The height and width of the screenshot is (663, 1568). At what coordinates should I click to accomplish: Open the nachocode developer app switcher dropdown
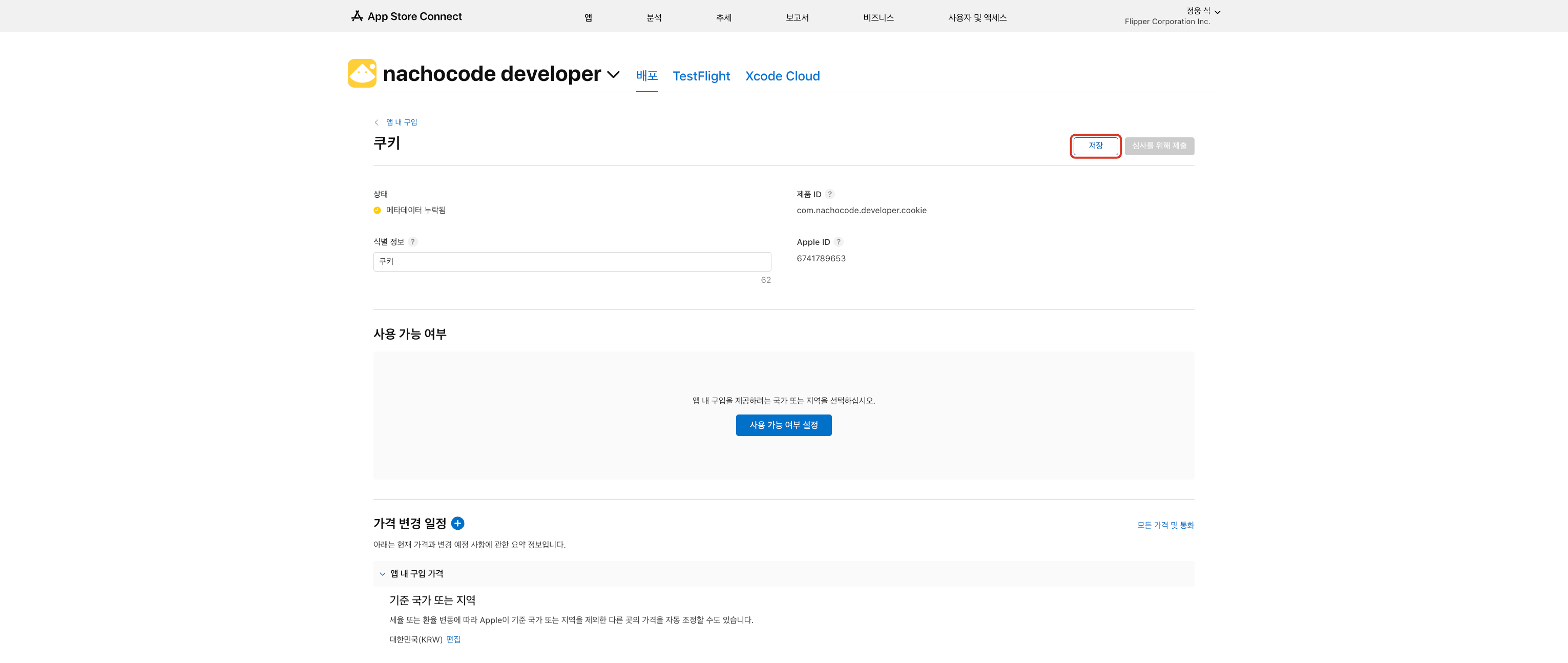point(614,74)
